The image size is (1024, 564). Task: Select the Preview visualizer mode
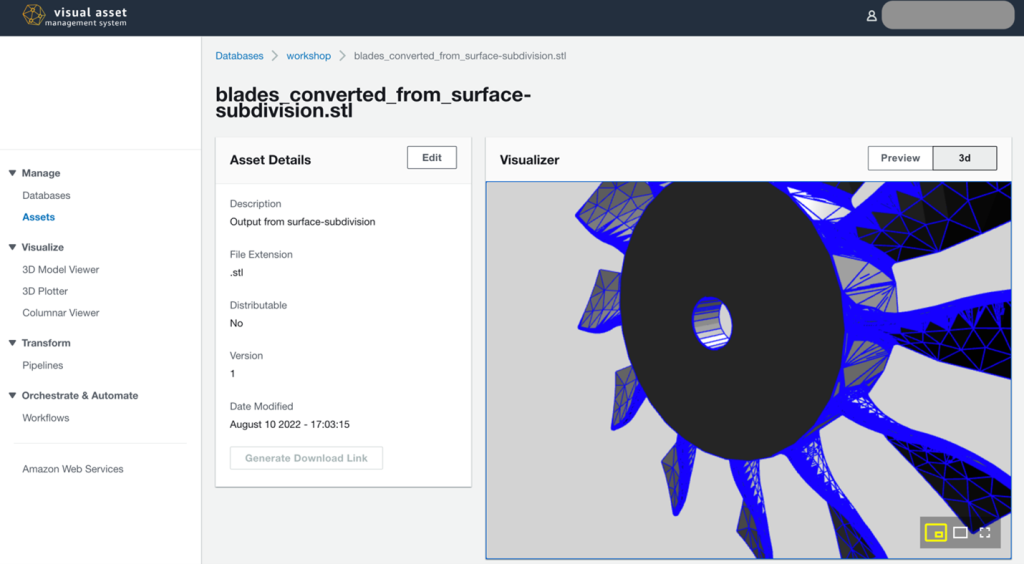pos(900,158)
